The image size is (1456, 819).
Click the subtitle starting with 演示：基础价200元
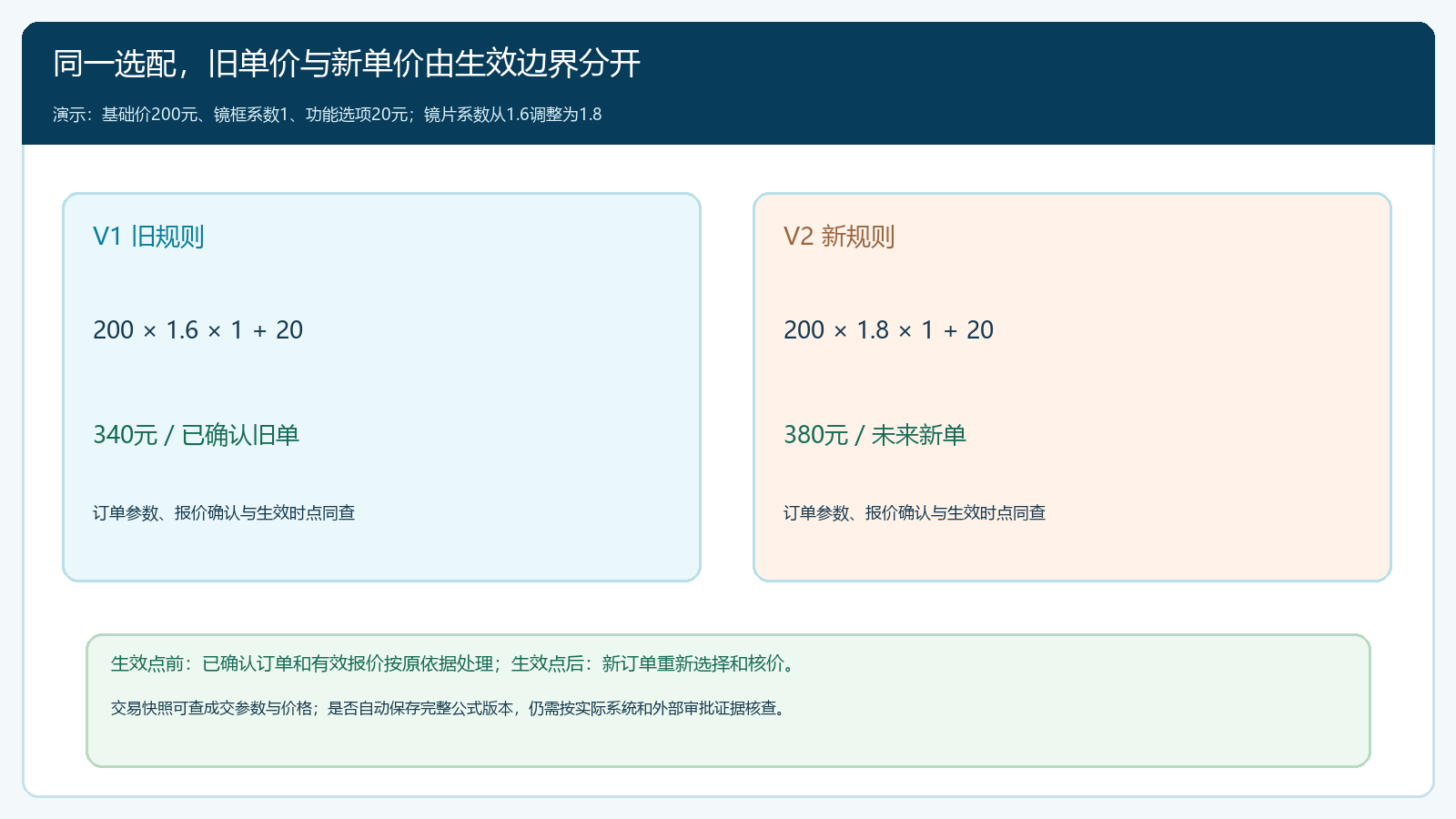[328, 115]
